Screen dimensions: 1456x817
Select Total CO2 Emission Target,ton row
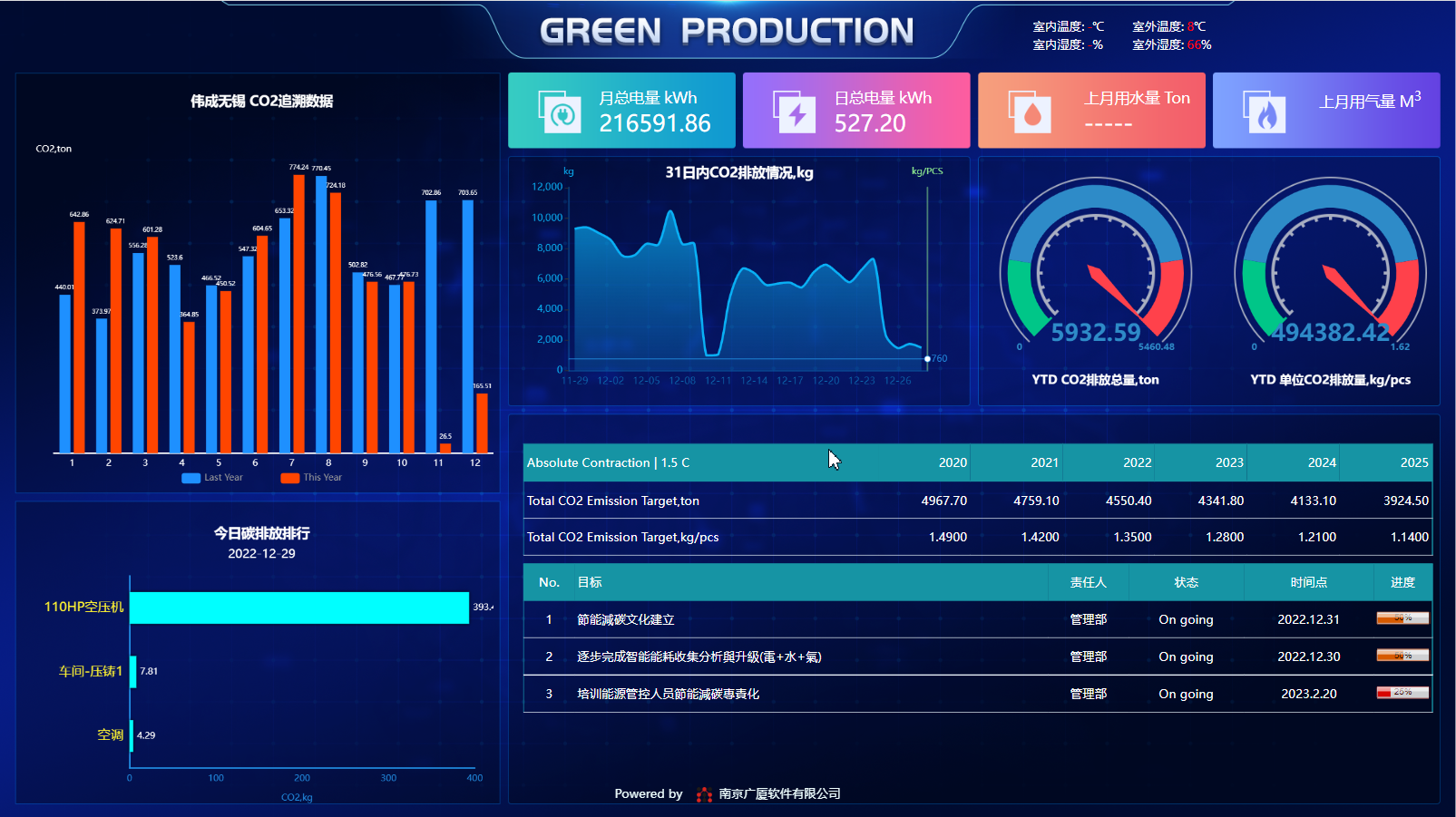tap(613, 501)
